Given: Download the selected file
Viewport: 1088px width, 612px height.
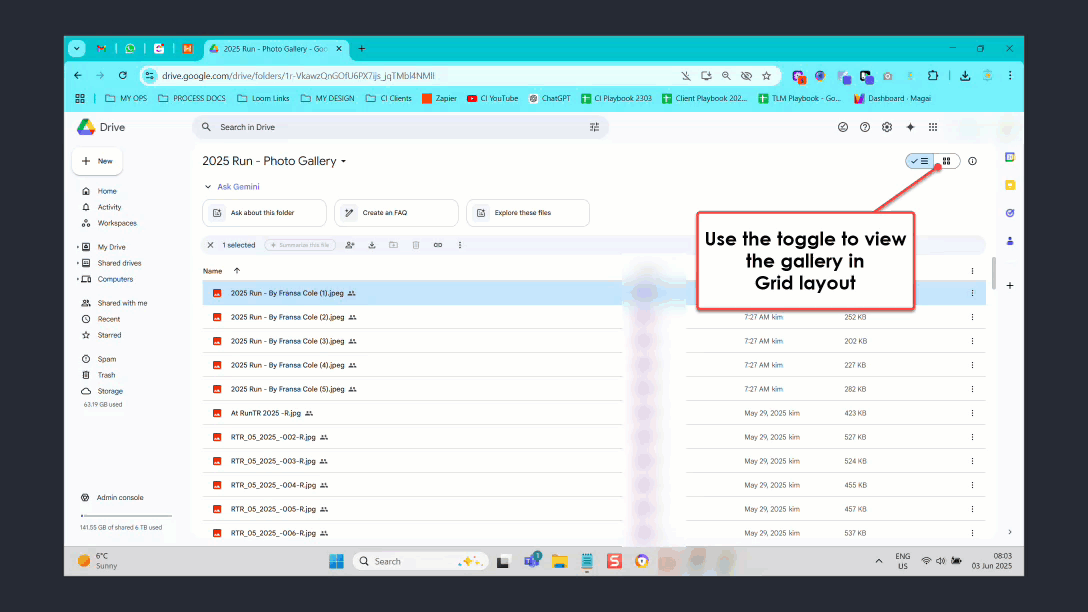Looking at the screenshot, I should coord(372,245).
